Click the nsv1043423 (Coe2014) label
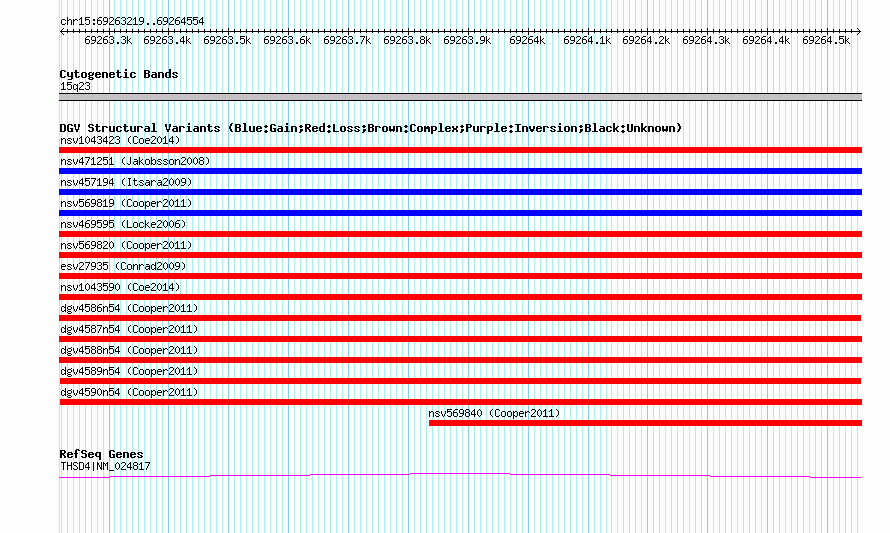890x533 pixels. [120, 140]
